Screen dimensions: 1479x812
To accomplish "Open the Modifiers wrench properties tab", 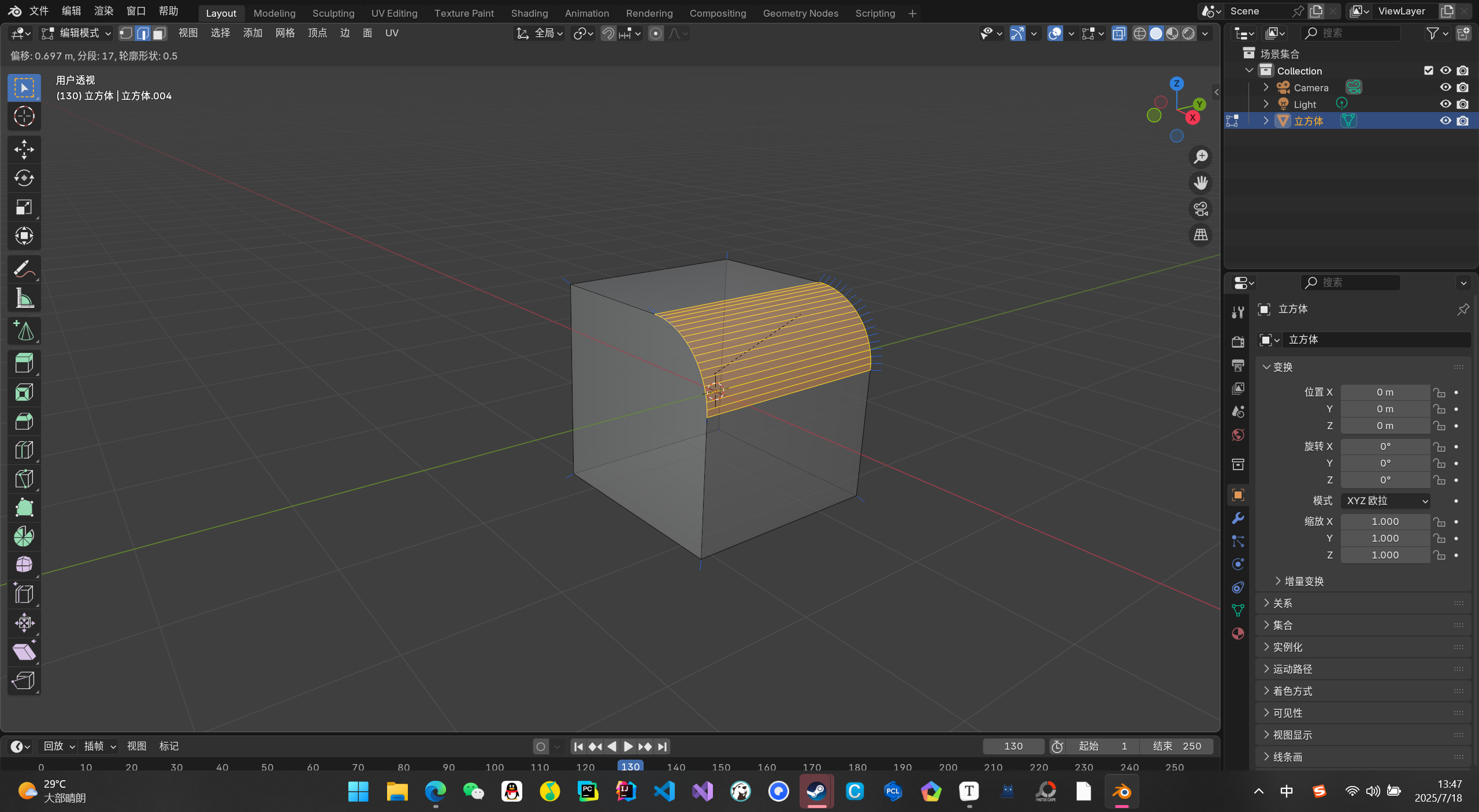I will 1238,518.
